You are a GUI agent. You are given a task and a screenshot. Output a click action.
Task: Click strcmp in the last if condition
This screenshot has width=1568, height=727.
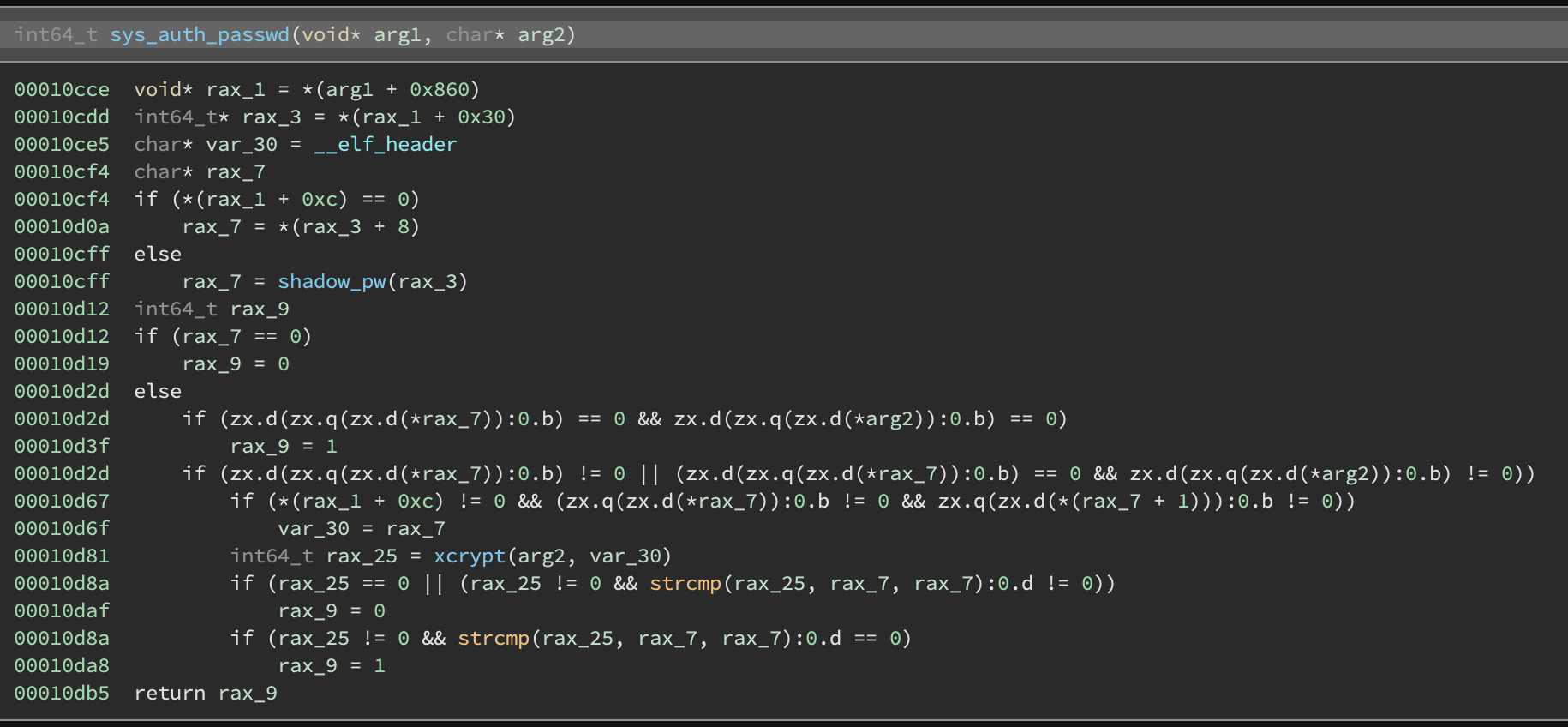[x=493, y=638]
